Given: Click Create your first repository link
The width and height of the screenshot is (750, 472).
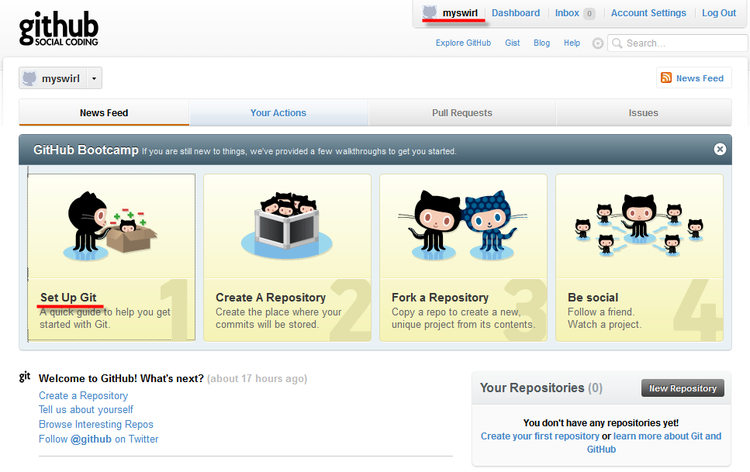Looking at the screenshot, I should click(540, 436).
